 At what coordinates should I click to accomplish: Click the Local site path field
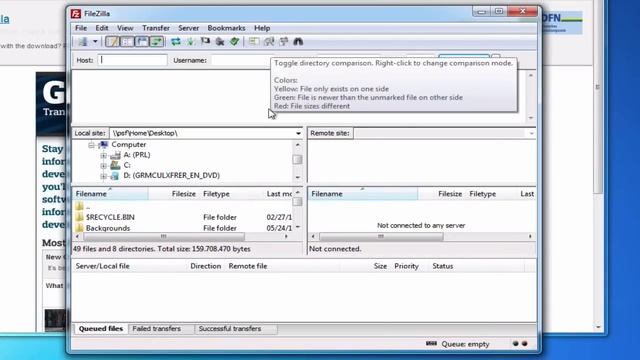(202, 133)
